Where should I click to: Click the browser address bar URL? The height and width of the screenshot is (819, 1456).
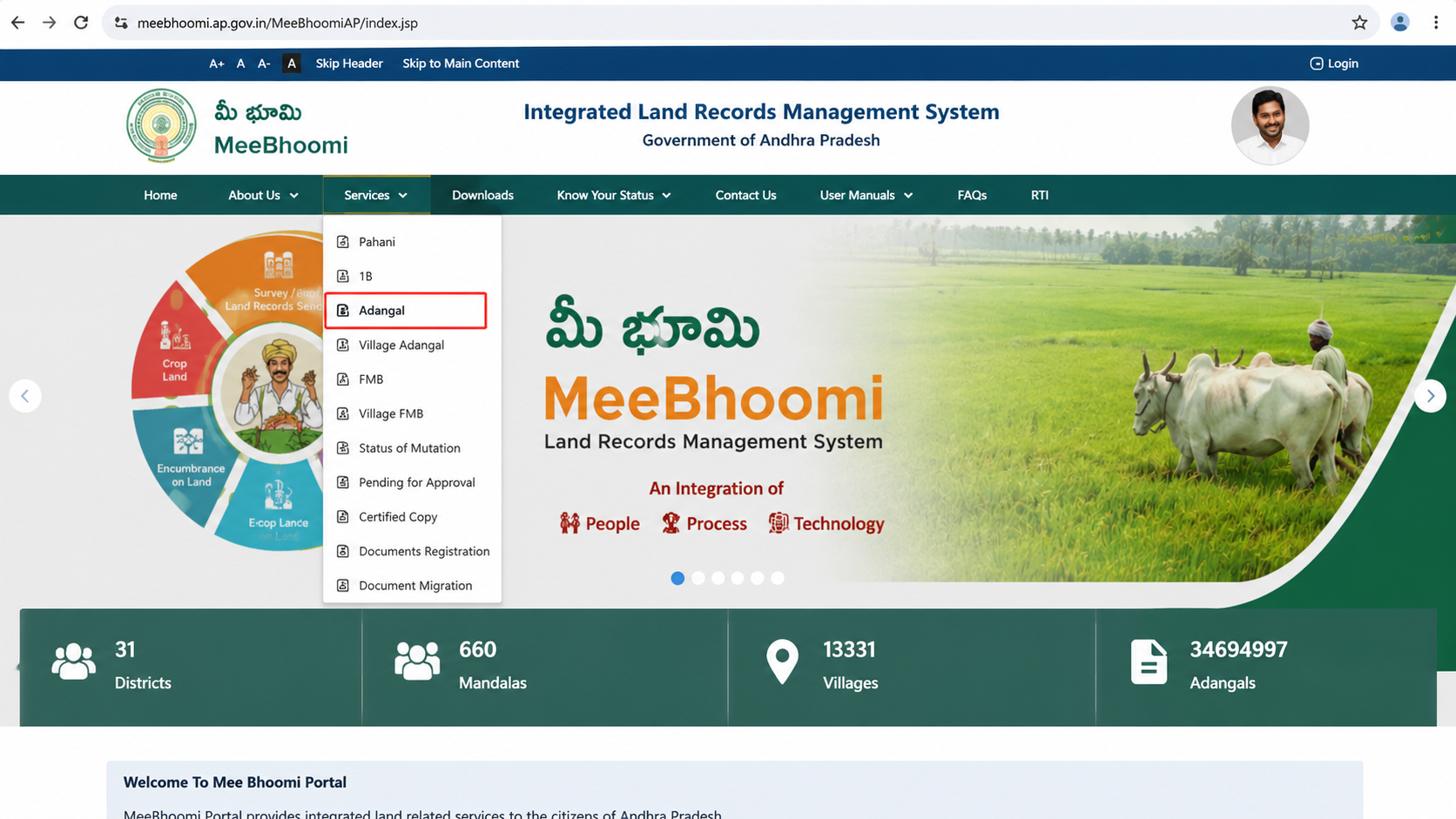pyautogui.click(x=278, y=23)
